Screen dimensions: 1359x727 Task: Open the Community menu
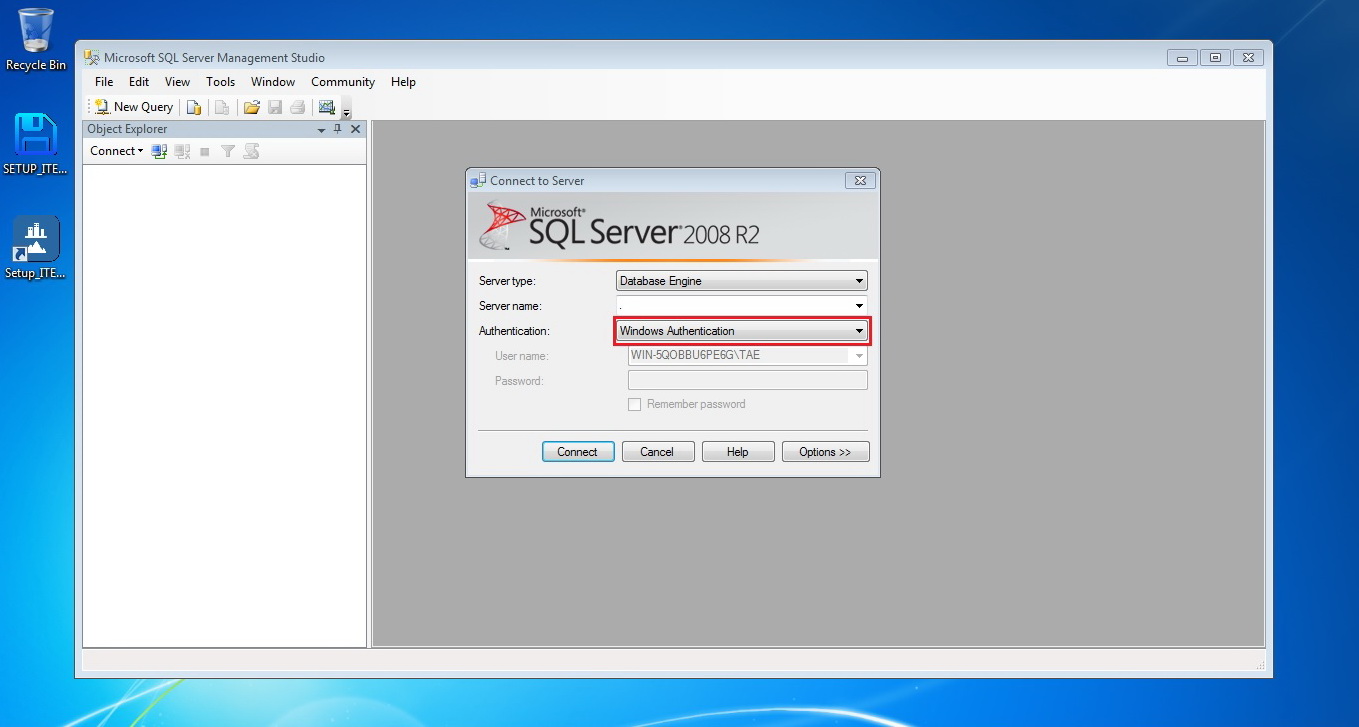coord(343,82)
